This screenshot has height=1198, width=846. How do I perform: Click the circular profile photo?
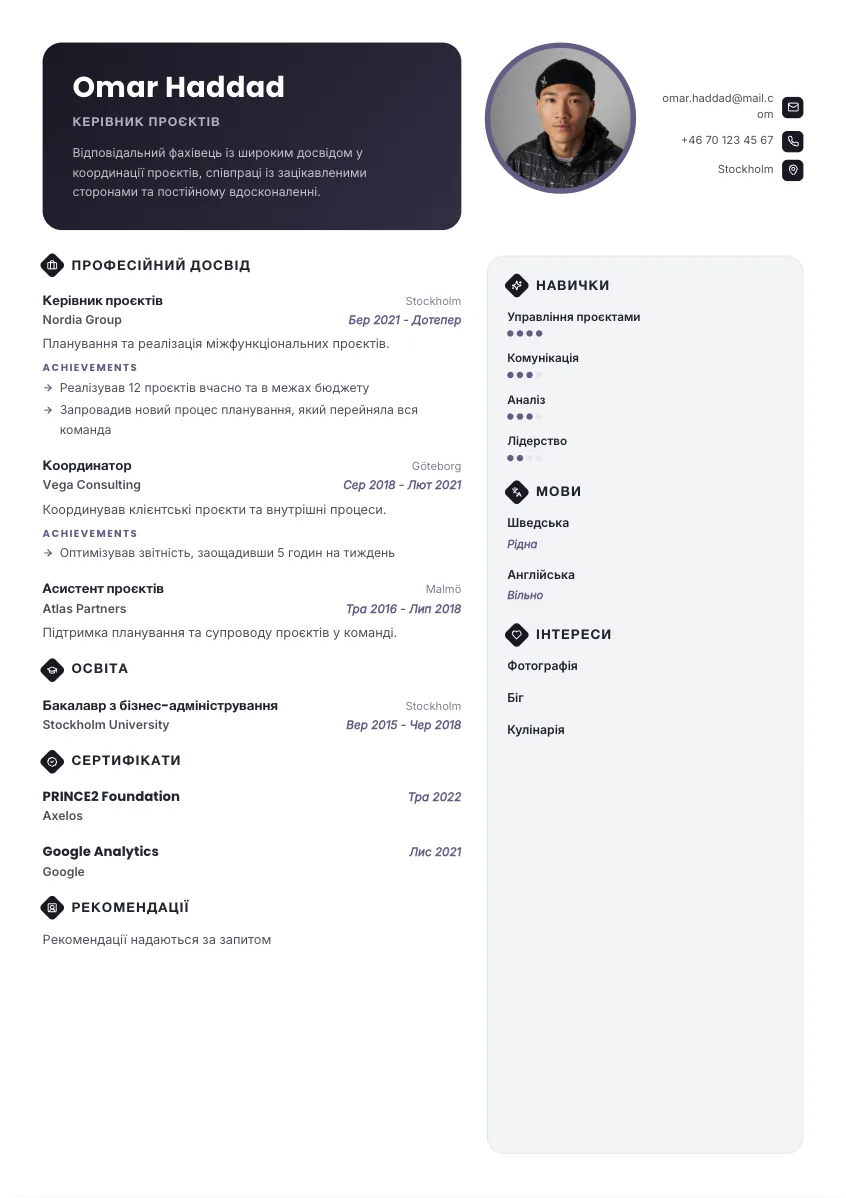[x=560, y=118]
